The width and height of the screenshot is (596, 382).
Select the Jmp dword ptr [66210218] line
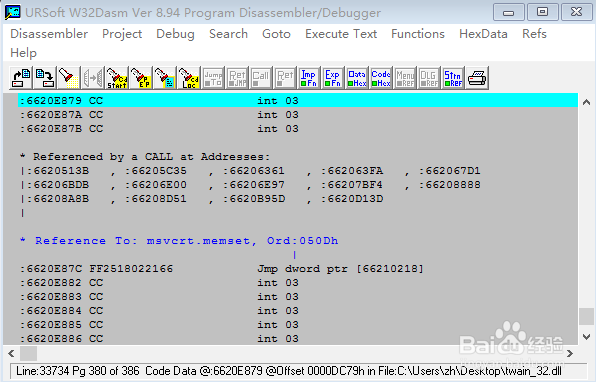coord(298,269)
